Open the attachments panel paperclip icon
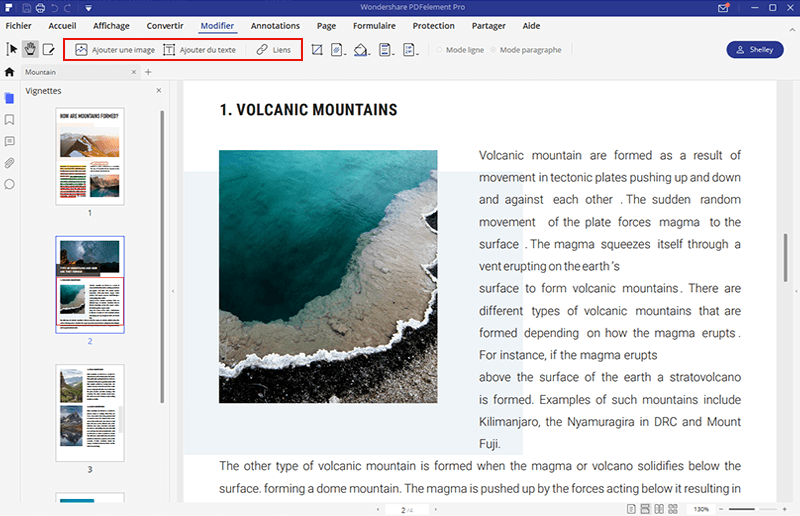This screenshot has width=800, height=516. (x=10, y=163)
